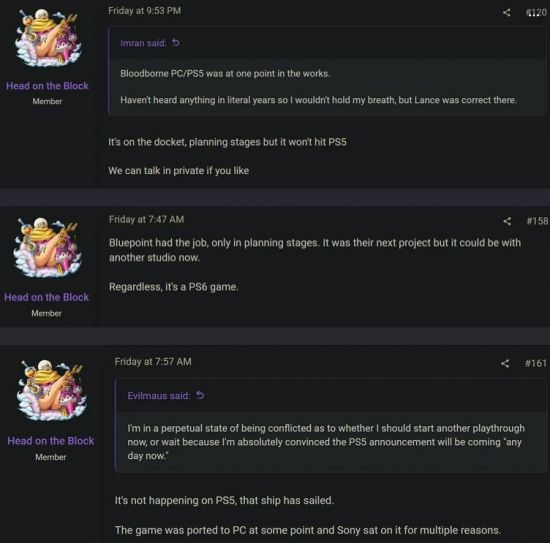Expand the quoted Bloodborne PC/PS5 text block
This screenshot has width=550, height=543.
pyautogui.click(x=327, y=87)
